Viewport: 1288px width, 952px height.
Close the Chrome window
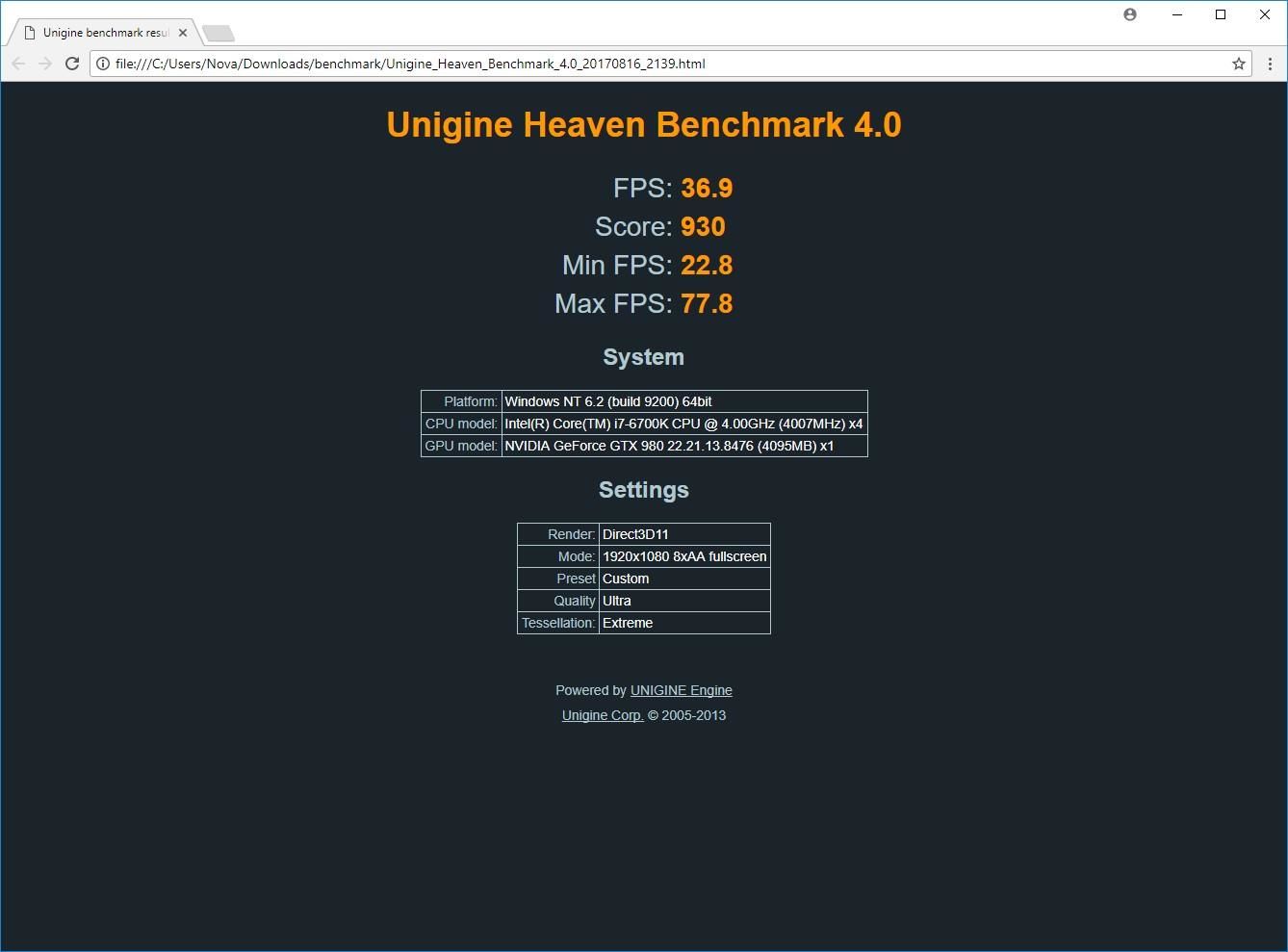(1265, 14)
